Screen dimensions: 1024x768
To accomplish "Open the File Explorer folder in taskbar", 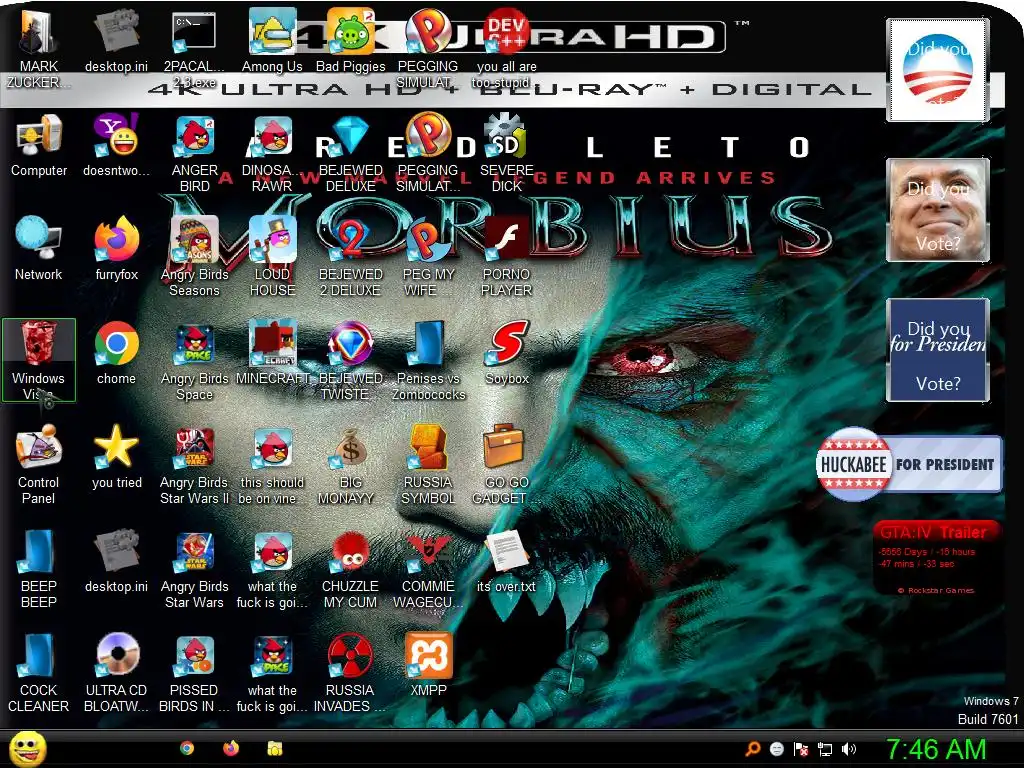I will (275, 748).
